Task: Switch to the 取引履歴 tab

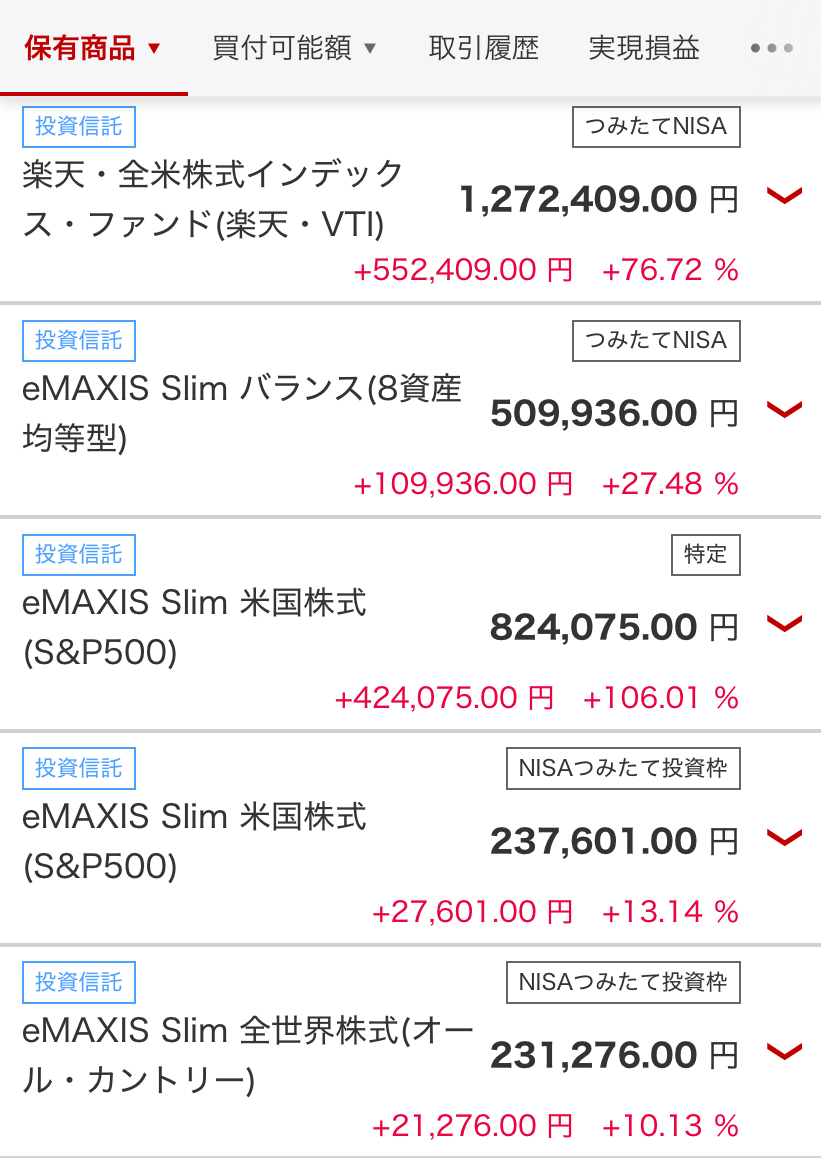Action: click(483, 48)
